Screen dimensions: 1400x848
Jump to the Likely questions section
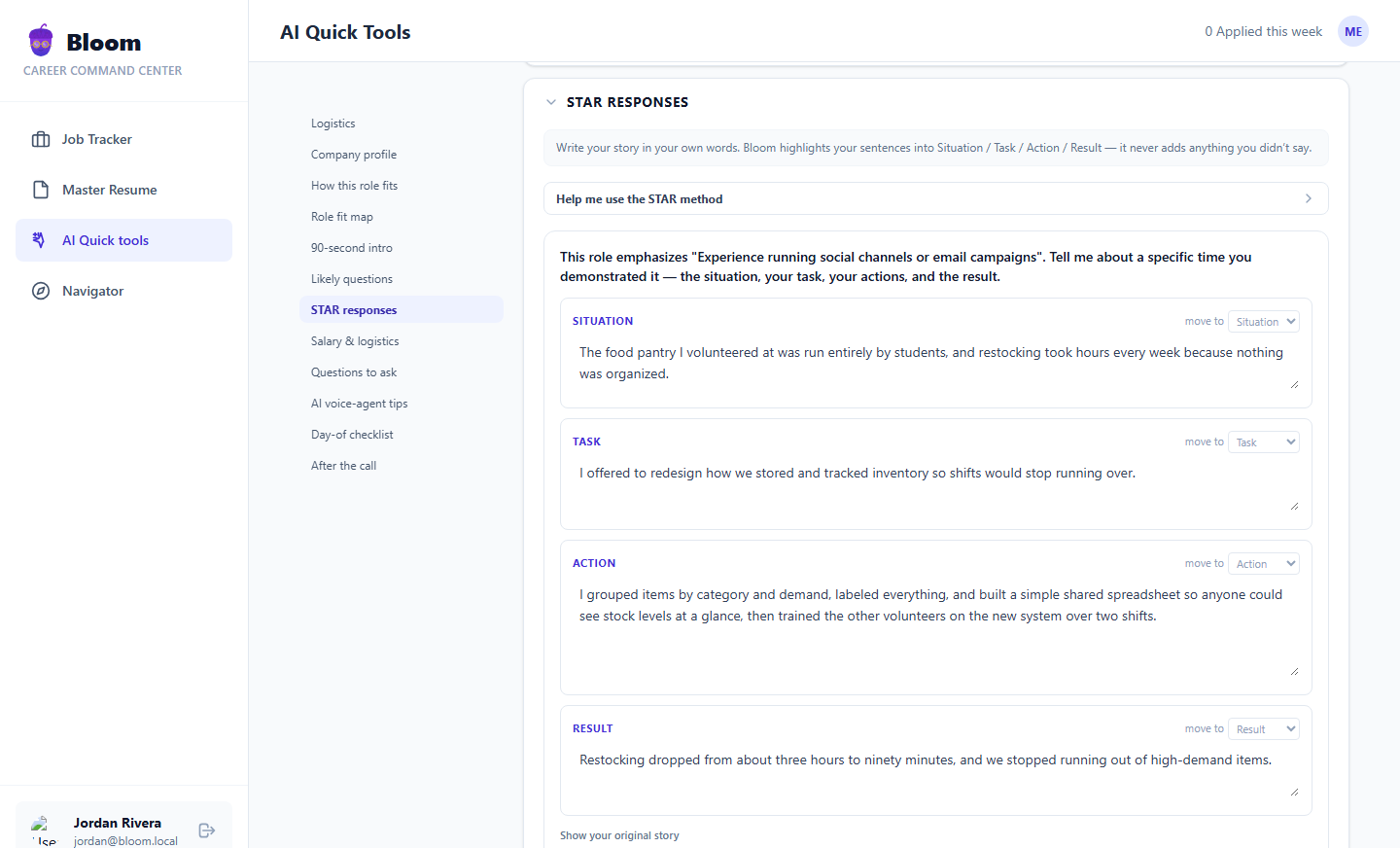[x=402, y=279]
